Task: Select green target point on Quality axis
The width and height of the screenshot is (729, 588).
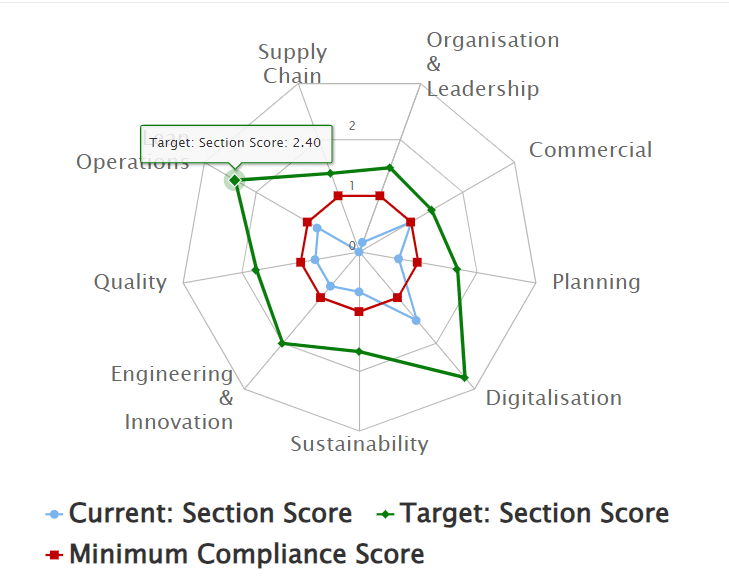Action: (x=255, y=270)
